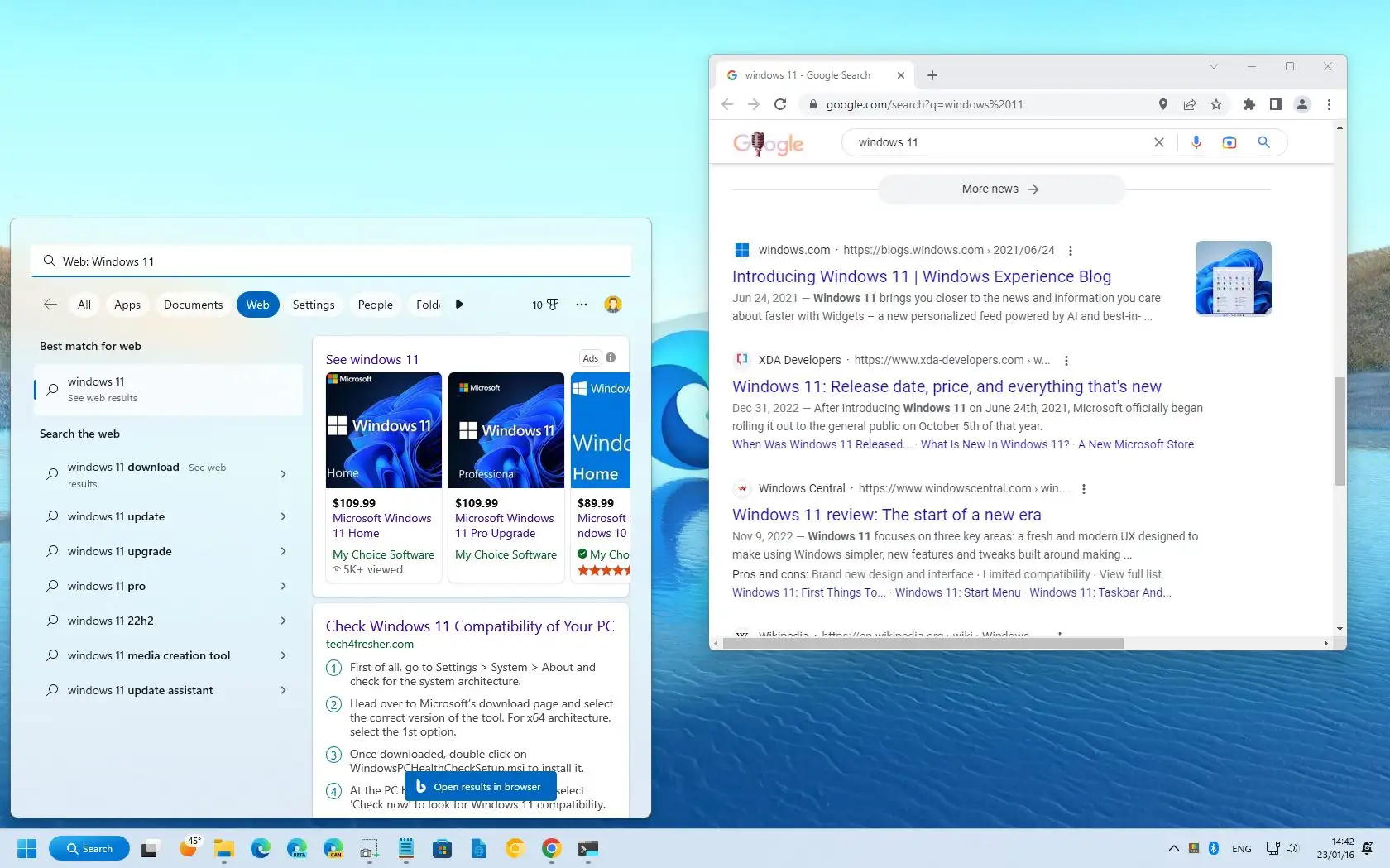Launch Windows Terminal from the taskbar
This screenshot has width=1390, height=868.
point(589,848)
